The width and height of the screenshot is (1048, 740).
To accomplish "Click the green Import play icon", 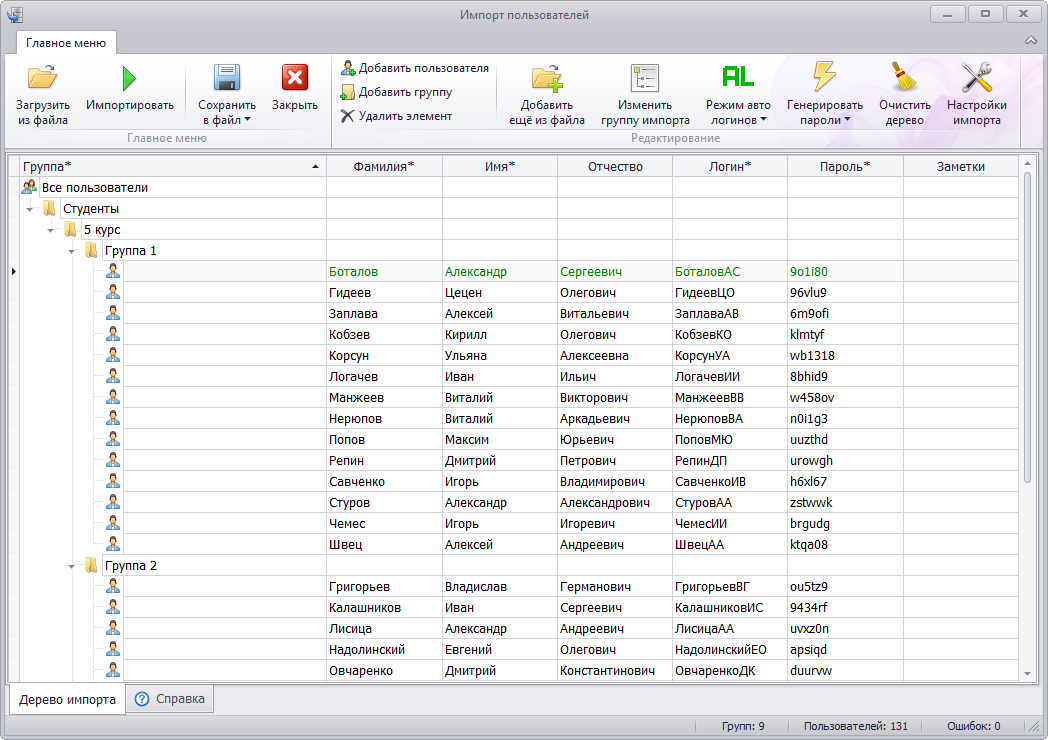I will 129,78.
